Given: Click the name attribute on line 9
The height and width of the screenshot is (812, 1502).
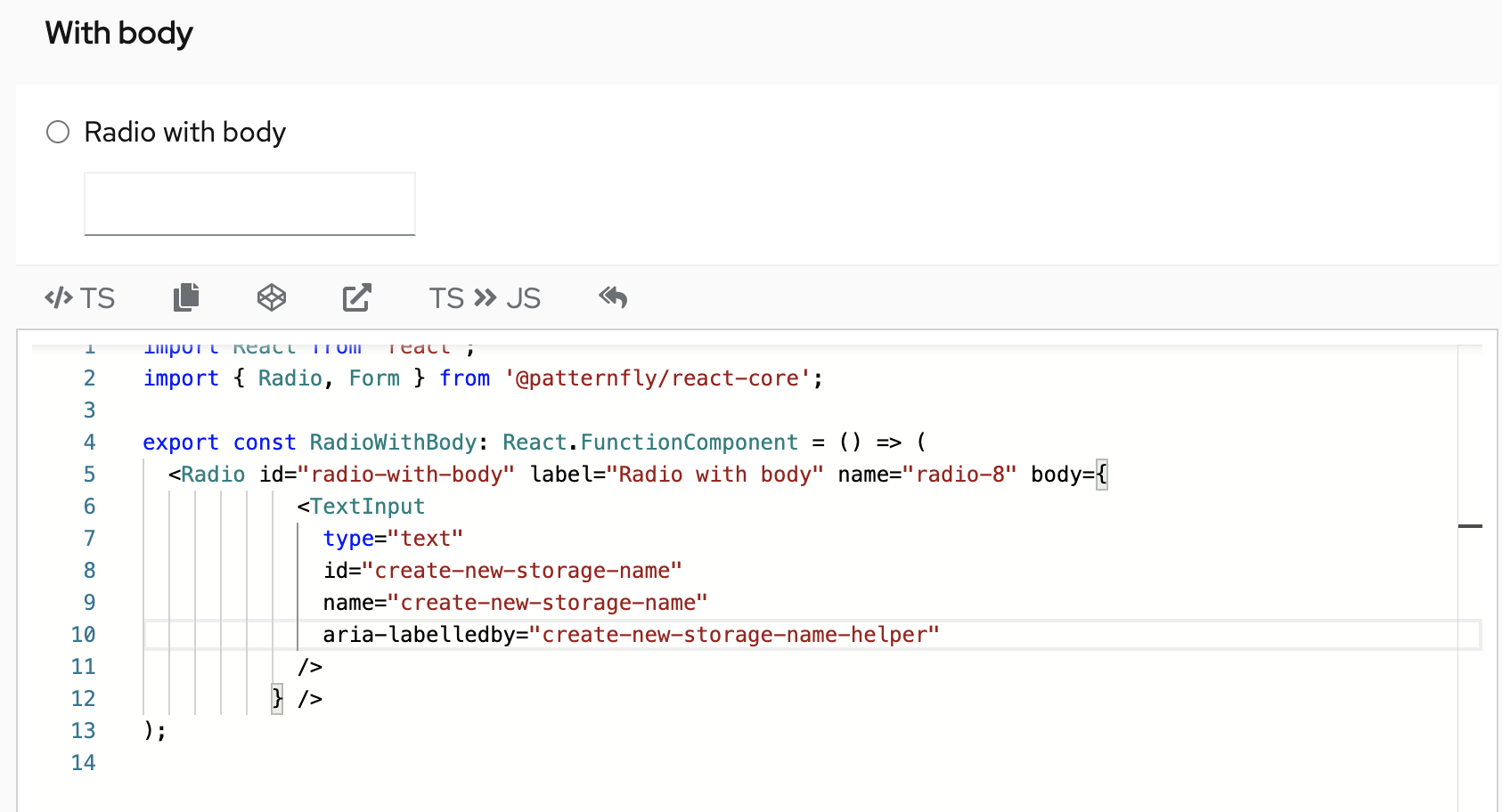Looking at the screenshot, I should click(515, 603).
